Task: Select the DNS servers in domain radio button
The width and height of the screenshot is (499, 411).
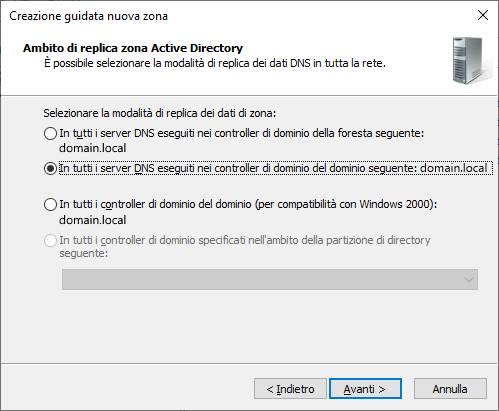Action: pyautogui.click(x=50, y=168)
